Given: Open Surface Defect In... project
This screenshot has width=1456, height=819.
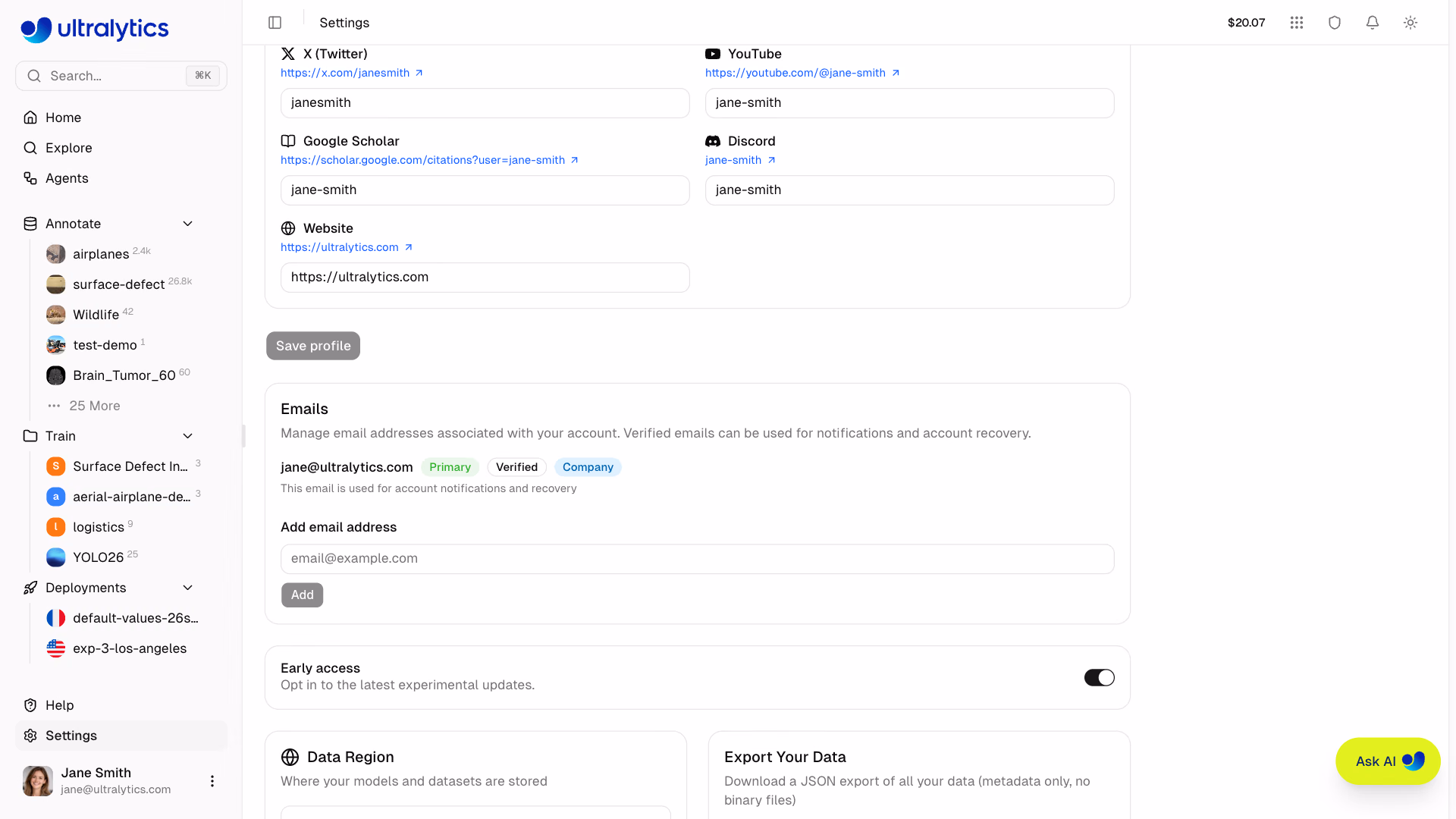Looking at the screenshot, I should (x=121, y=466).
